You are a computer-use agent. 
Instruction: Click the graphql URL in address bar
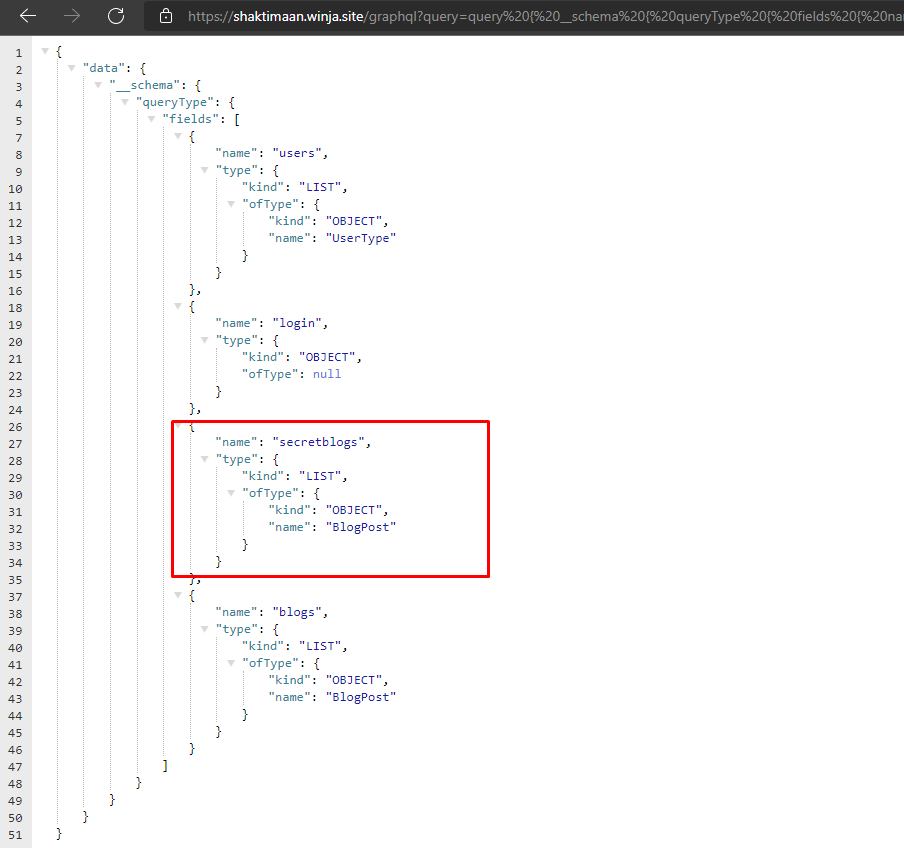(x=545, y=16)
